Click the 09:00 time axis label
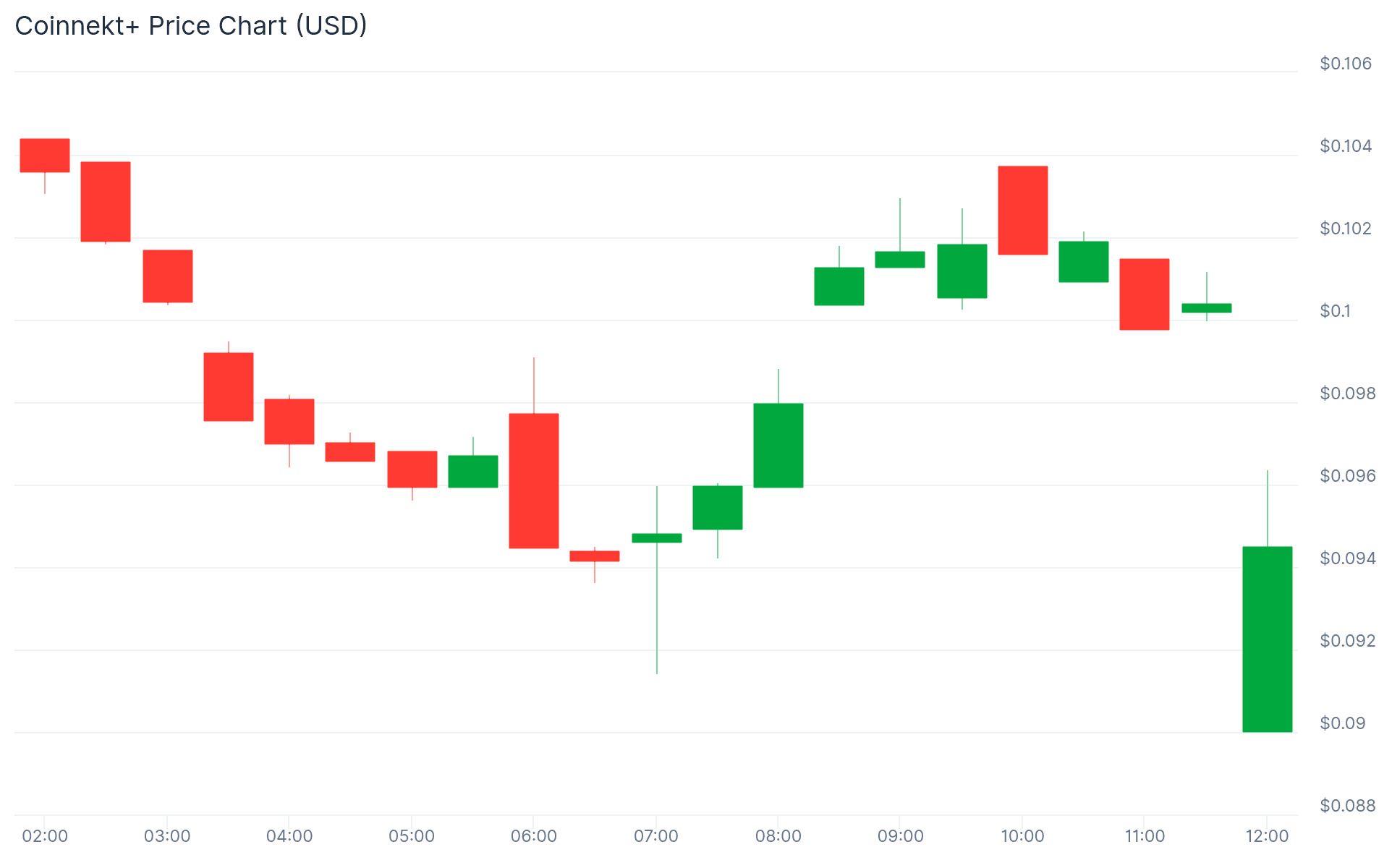 [x=901, y=836]
